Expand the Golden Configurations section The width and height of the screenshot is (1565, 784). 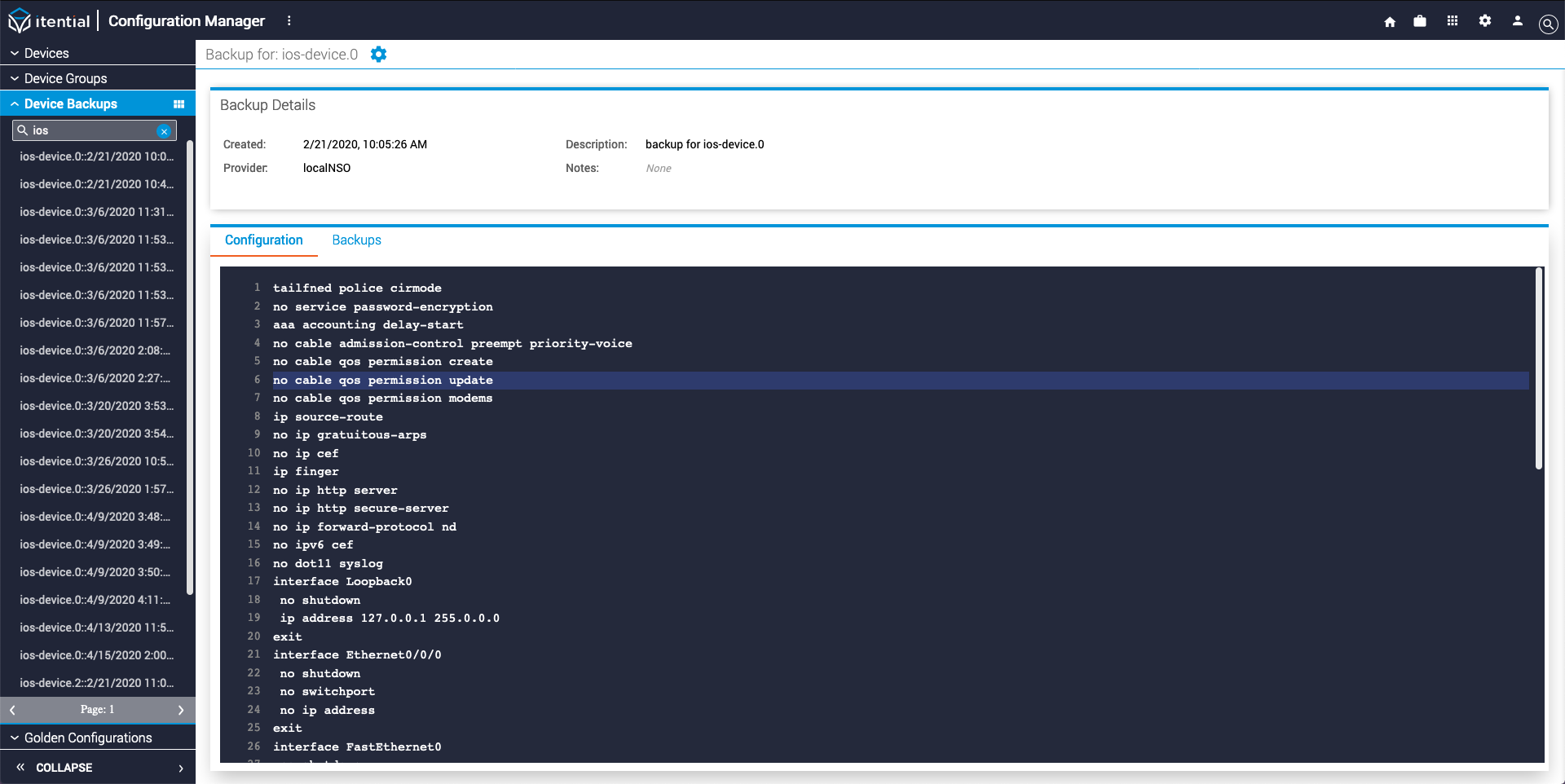click(x=98, y=738)
